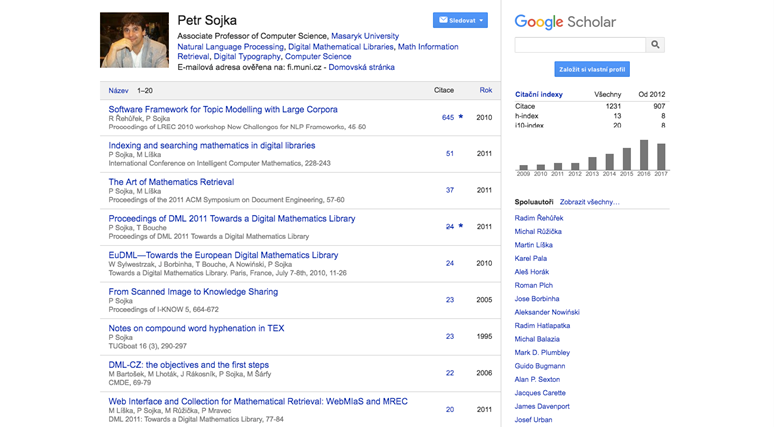
Task: Open the Sledovat follow dropdown
Action: pyautogui.click(x=460, y=20)
